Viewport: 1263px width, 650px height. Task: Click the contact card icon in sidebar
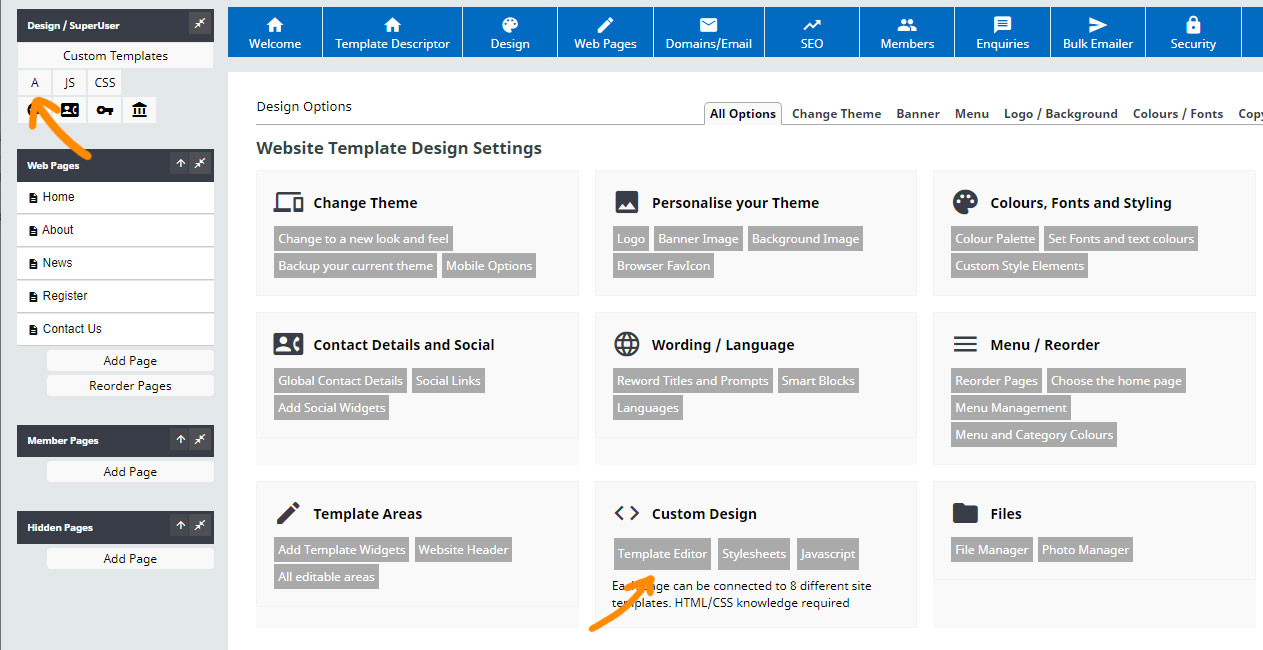click(x=70, y=110)
